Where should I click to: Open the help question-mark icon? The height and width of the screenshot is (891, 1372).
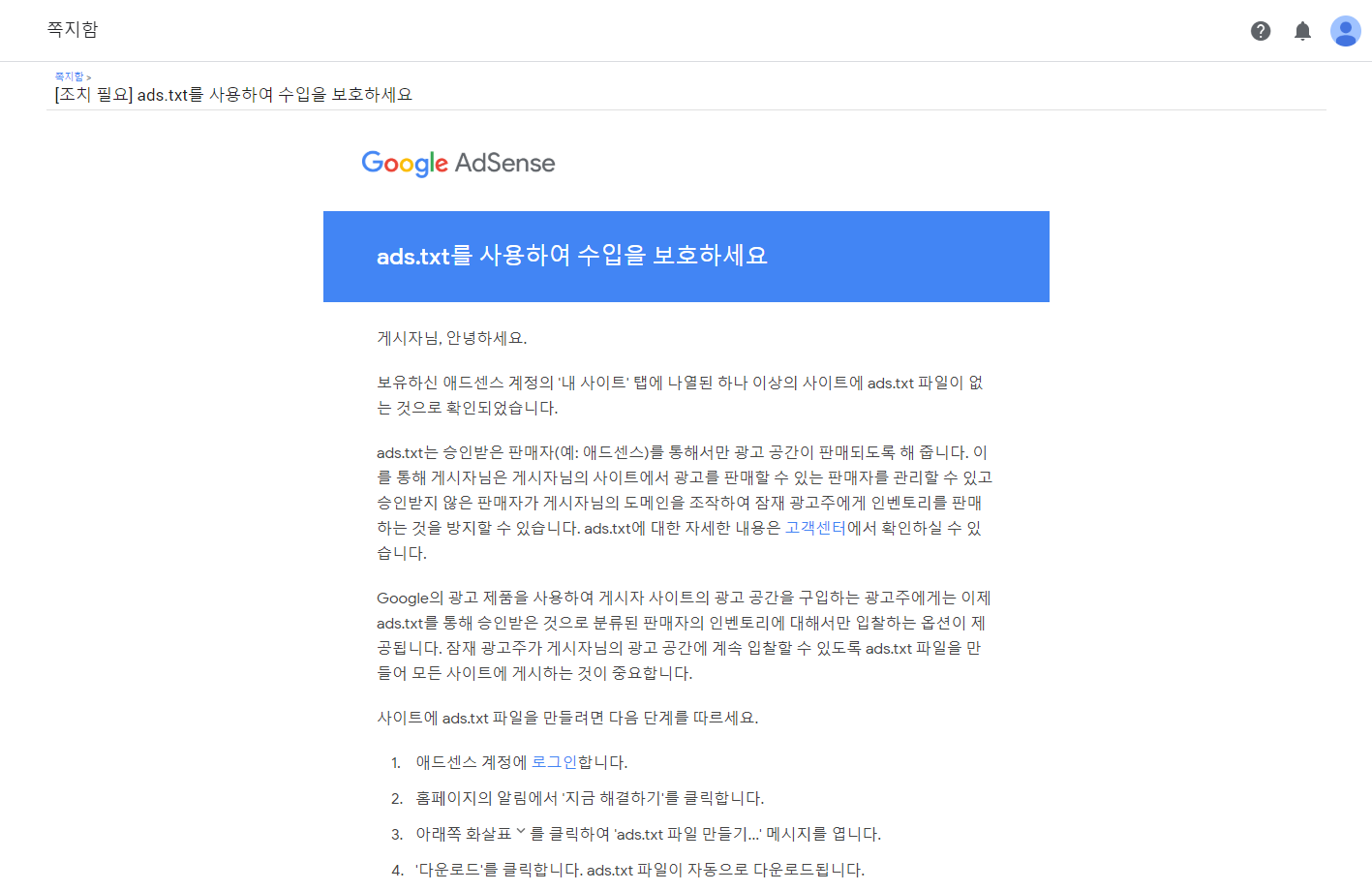coord(1261,31)
